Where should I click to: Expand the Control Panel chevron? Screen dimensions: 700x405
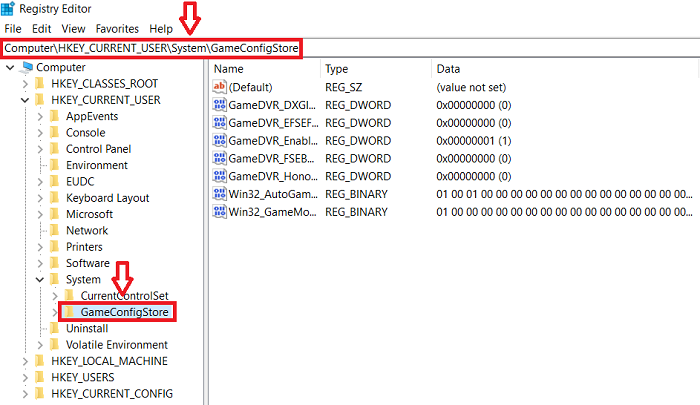40,149
